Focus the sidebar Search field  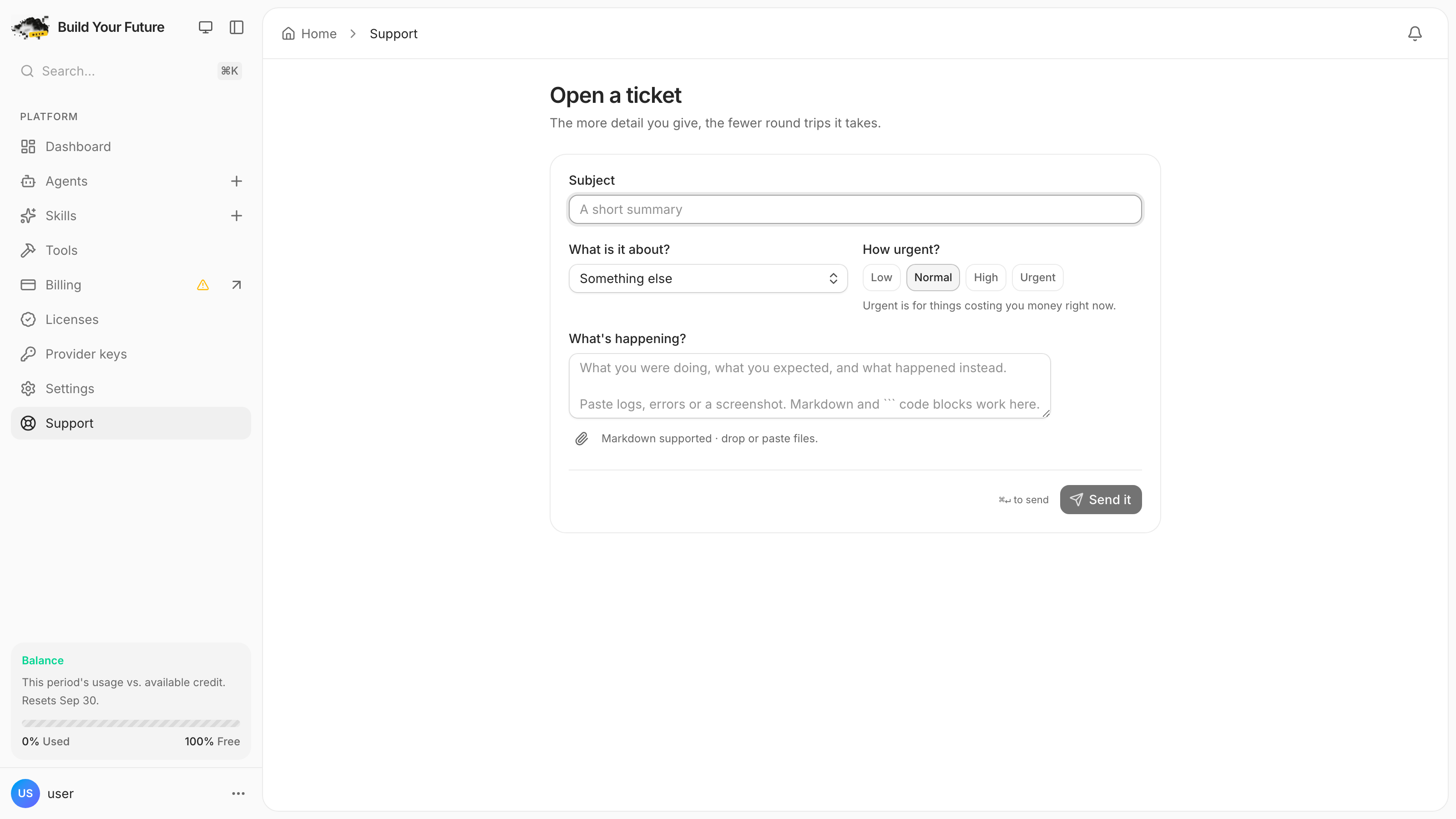131,71
